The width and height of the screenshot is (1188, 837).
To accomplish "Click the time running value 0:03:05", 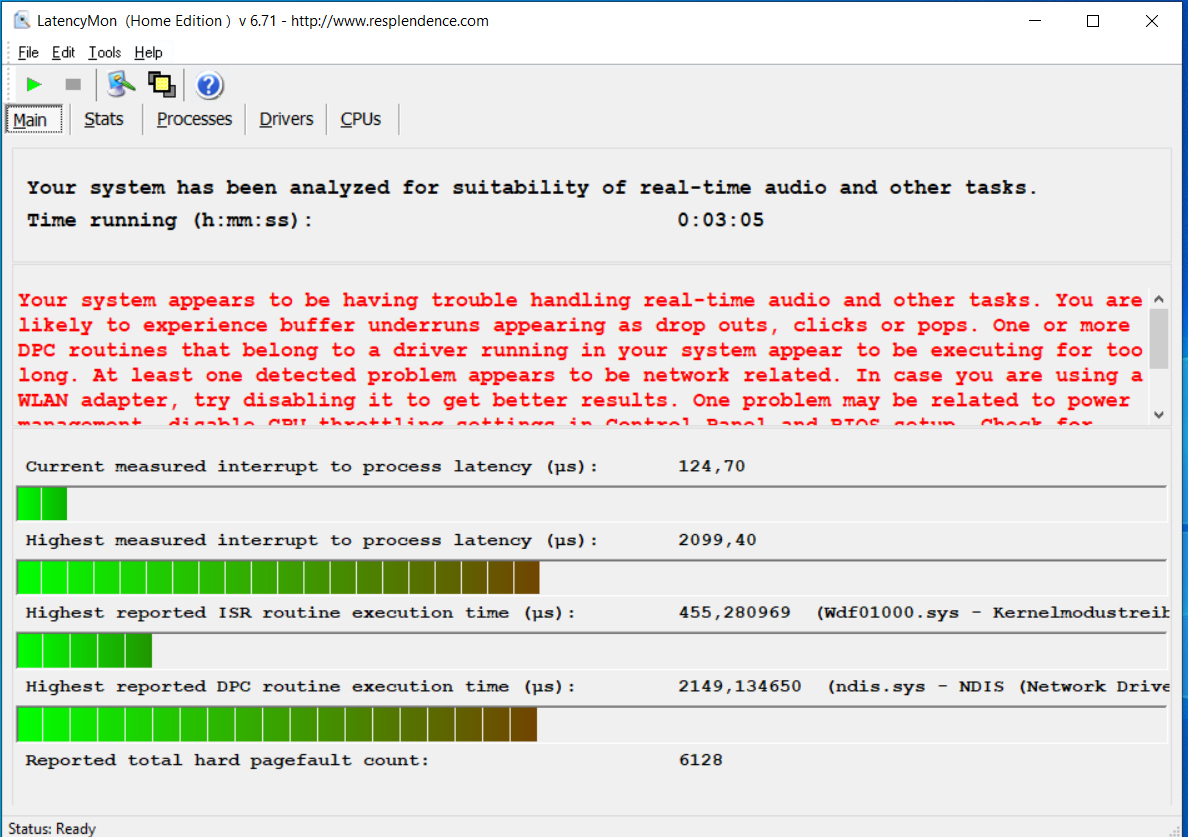I will pyautogui.click(x=721, y=220).
